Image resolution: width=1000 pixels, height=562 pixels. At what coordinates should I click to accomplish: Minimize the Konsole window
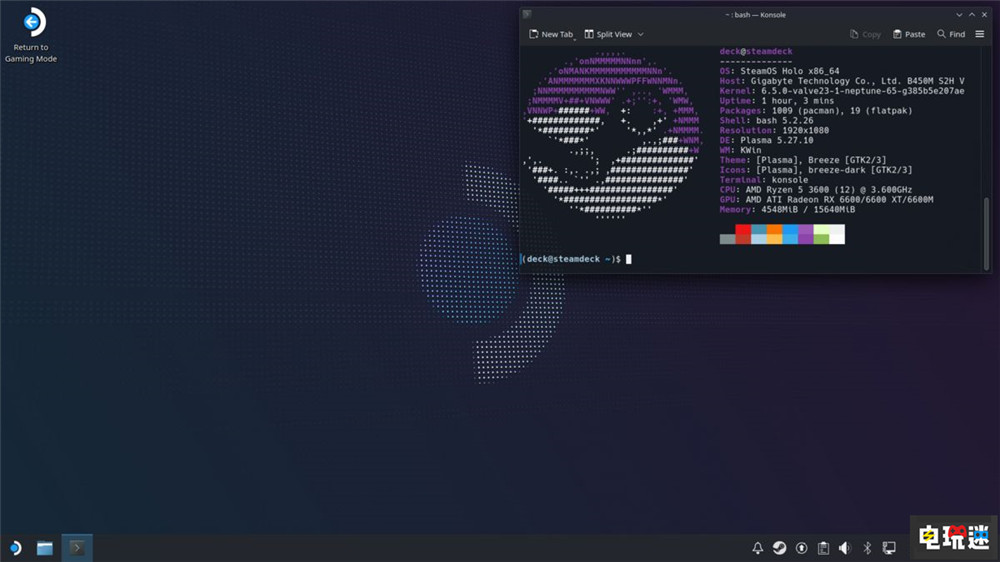(x=959, y=15)
